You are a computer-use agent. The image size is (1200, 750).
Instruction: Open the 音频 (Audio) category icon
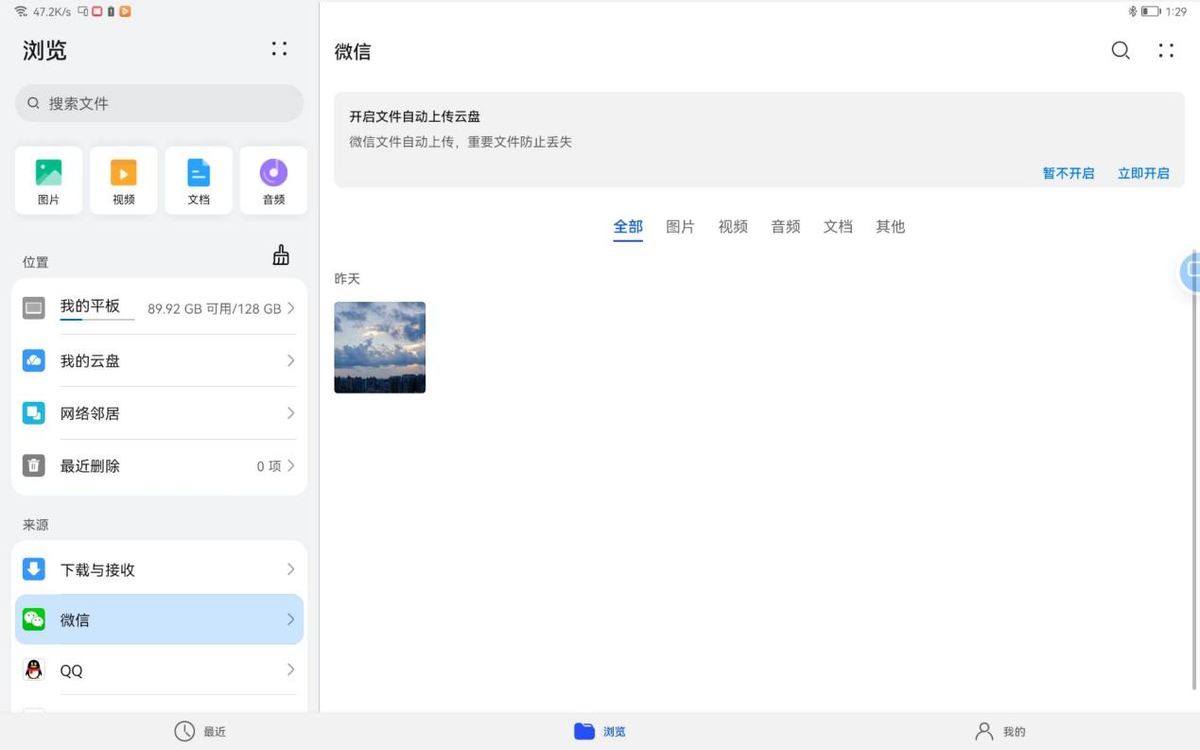coord(273,180)
